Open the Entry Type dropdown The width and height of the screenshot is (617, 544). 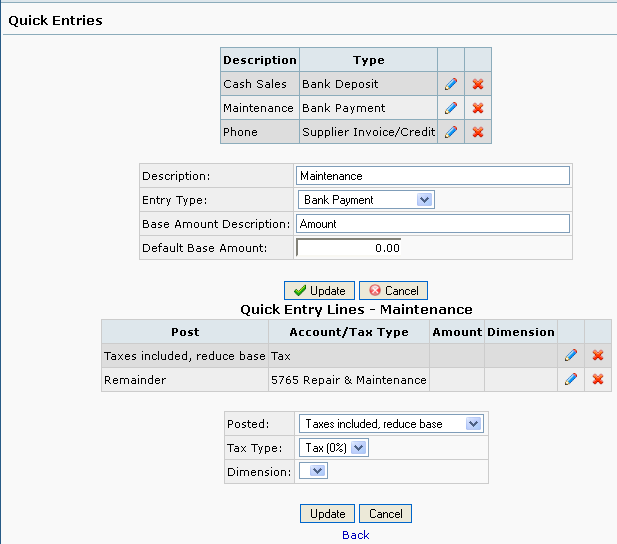pyautogui.click(x=366, y=200)
